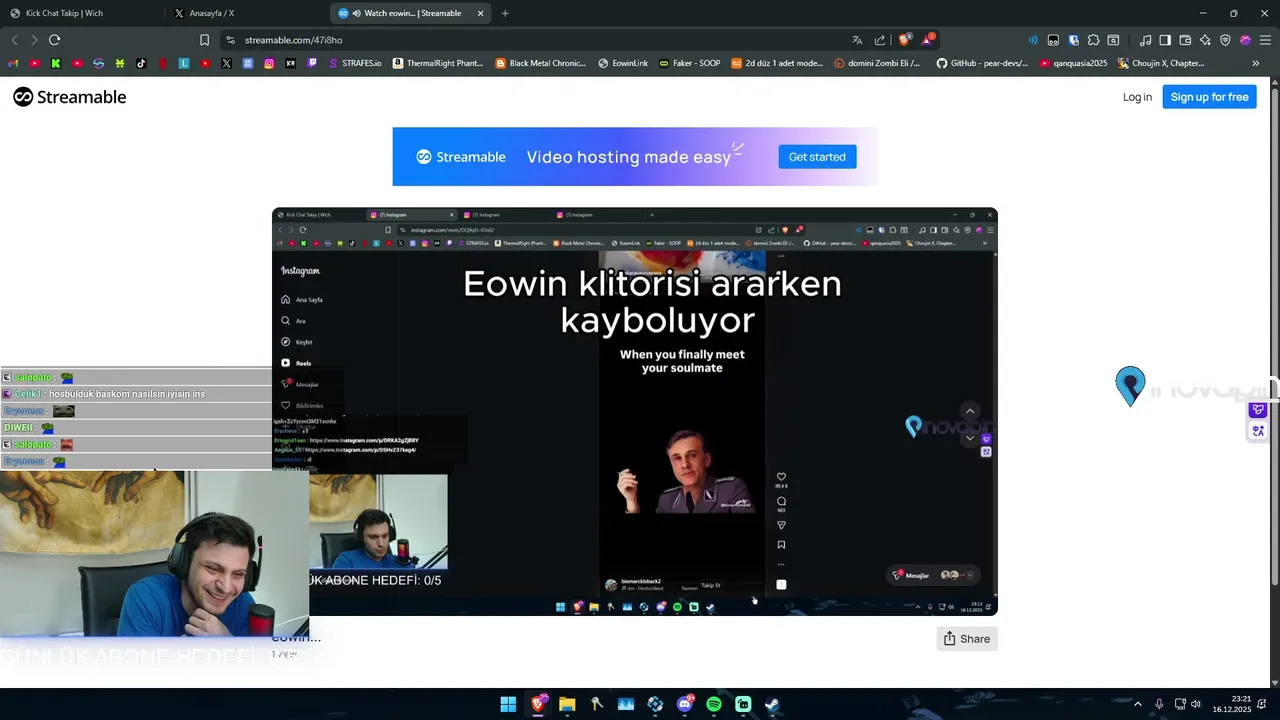Open the Brave VPN shield icon

tap(1225, 40)
